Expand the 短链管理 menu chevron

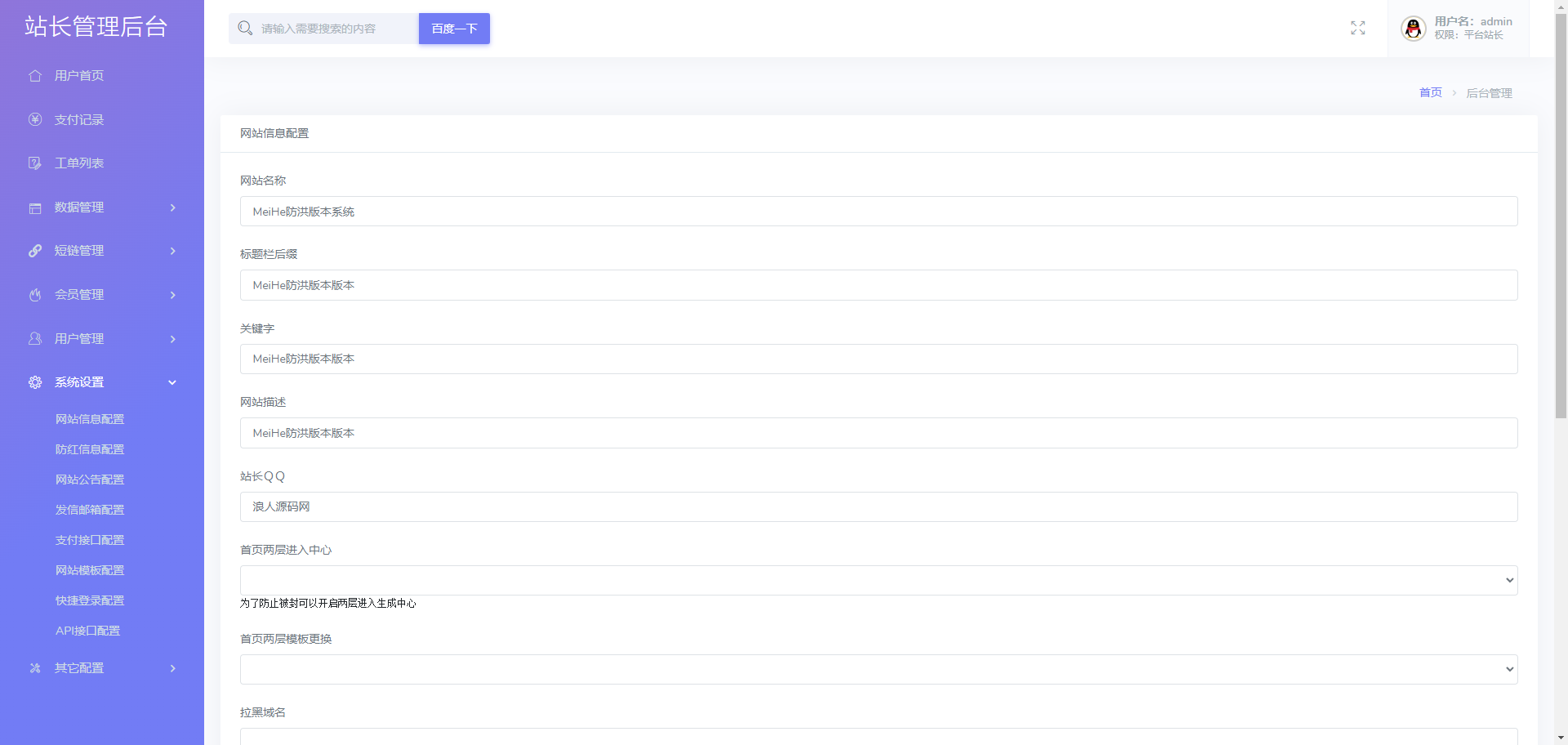(172, 251)
